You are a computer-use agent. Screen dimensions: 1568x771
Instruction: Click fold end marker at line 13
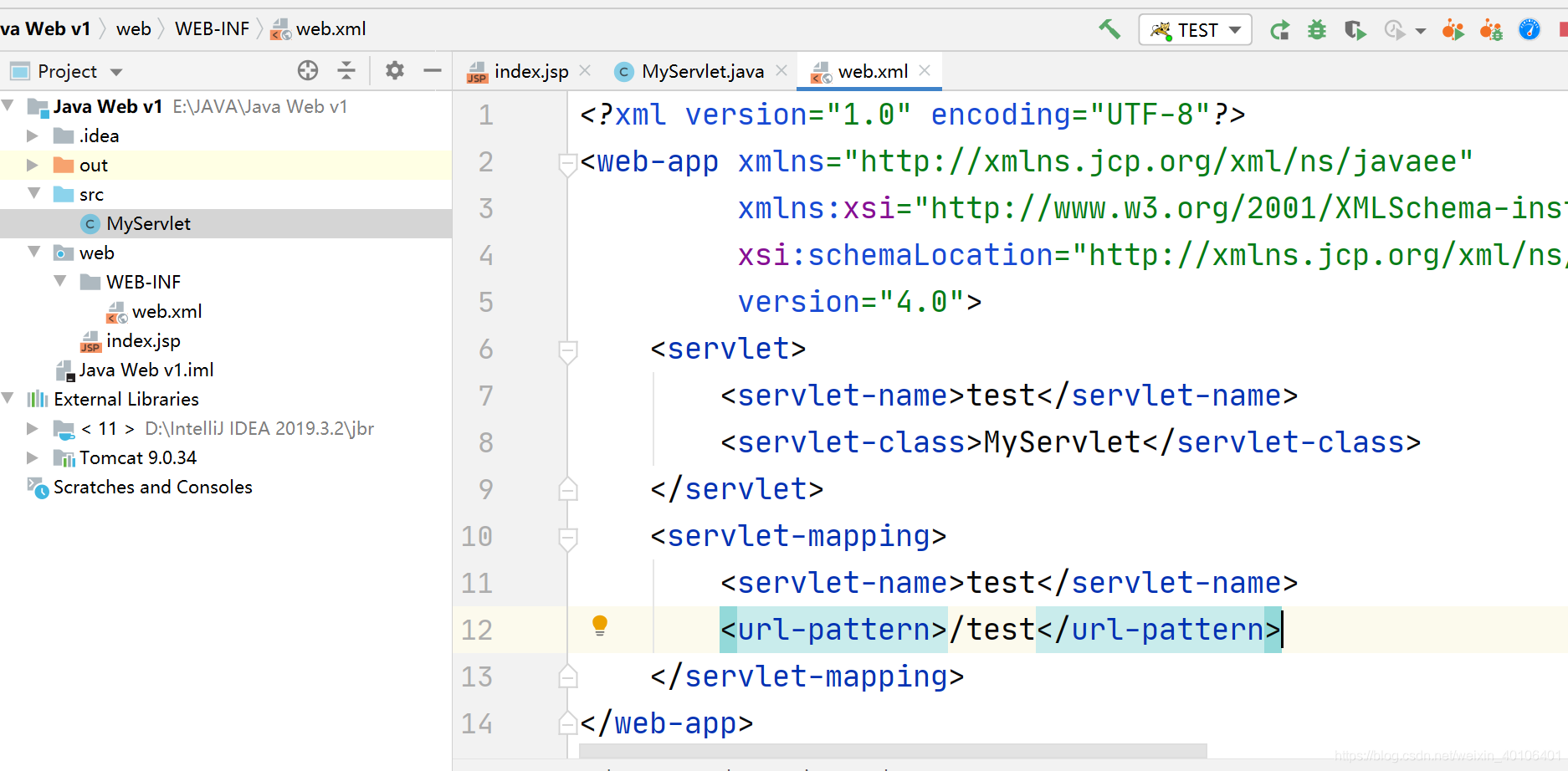(x=568, y=677)
